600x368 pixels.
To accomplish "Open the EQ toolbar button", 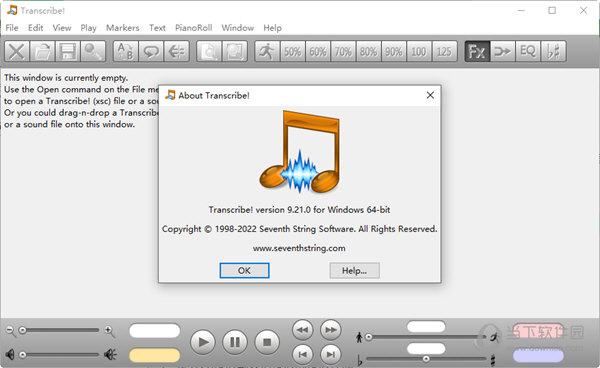I will coord(528,51).
